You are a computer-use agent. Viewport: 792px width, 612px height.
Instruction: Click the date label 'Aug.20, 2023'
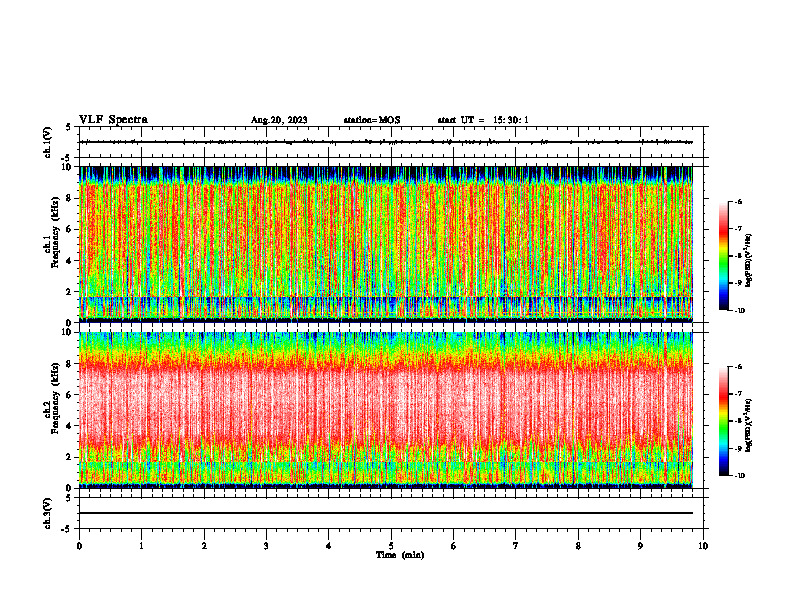(x=279, y=120)
